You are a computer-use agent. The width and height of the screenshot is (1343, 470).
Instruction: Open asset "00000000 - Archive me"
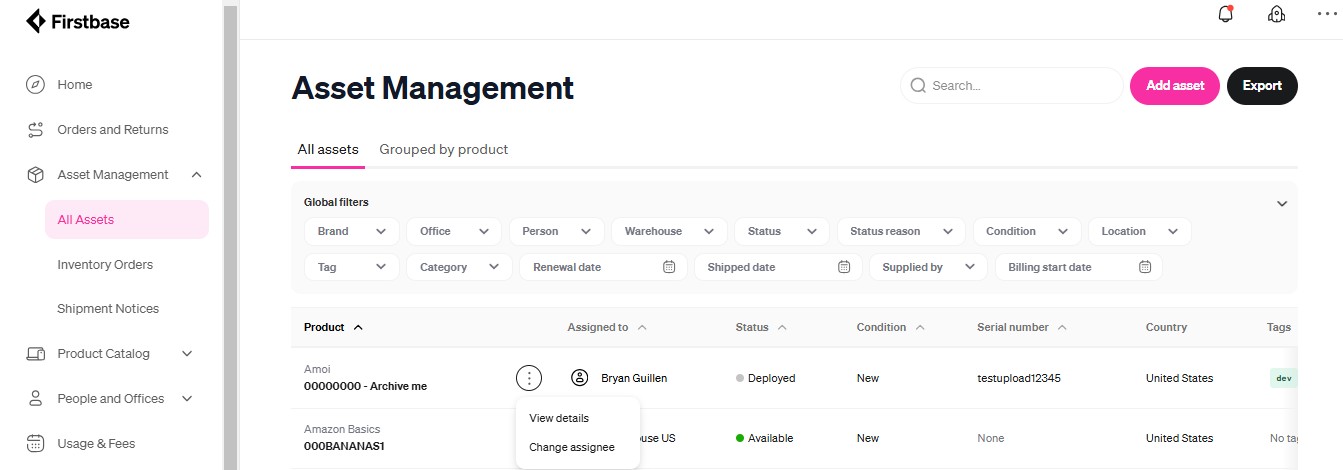click(365, 386)
